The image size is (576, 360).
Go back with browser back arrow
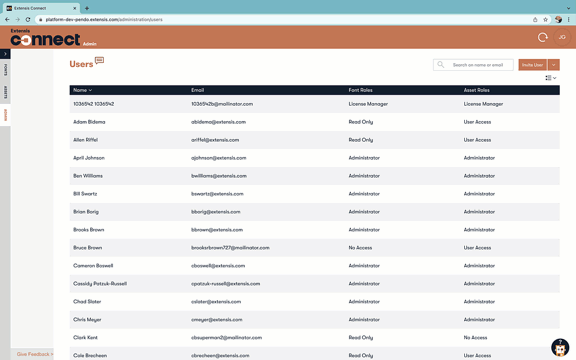pos(7,19)
